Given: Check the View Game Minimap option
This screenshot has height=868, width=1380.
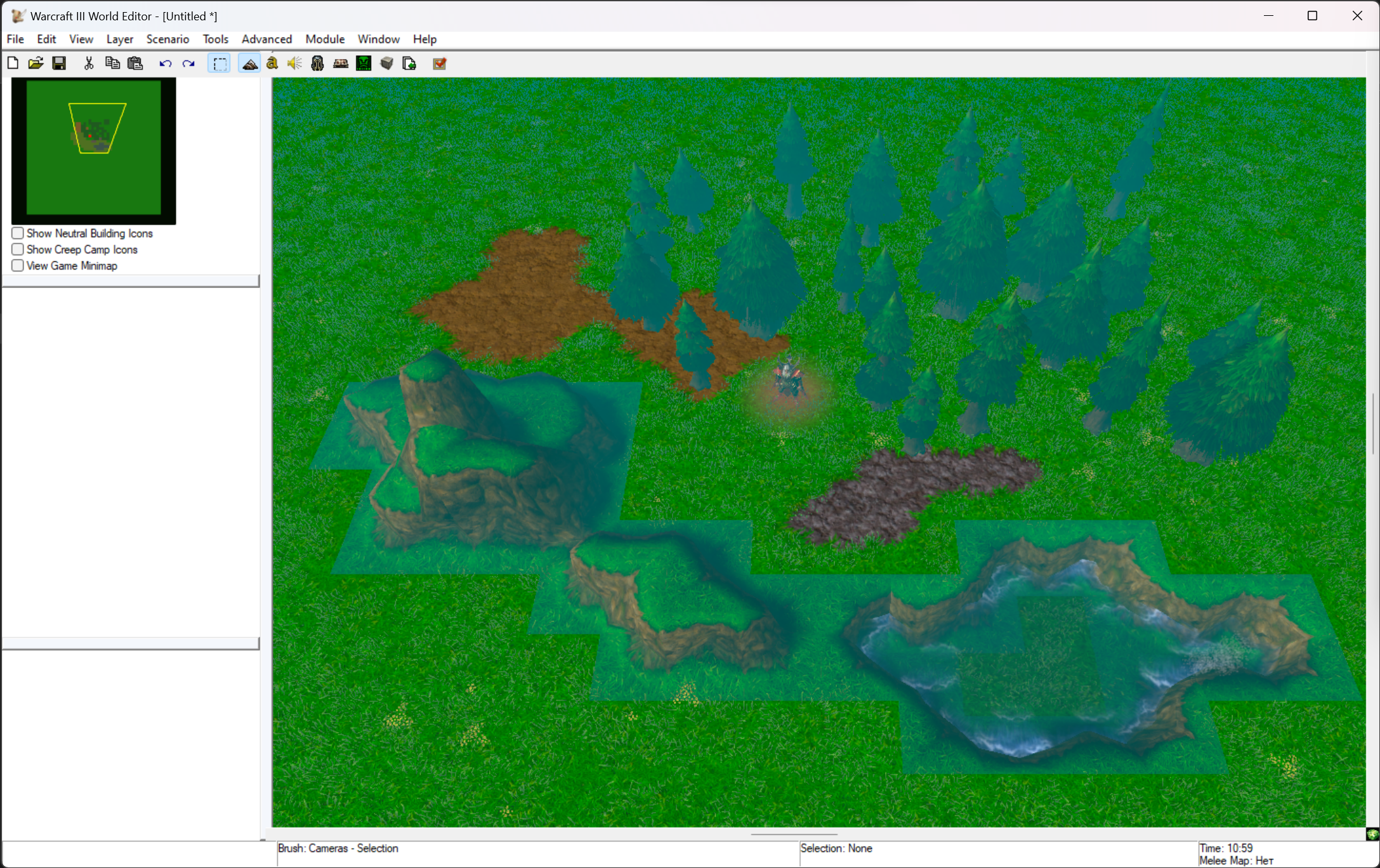Looking at the screenshot, I should coord(18,266).
